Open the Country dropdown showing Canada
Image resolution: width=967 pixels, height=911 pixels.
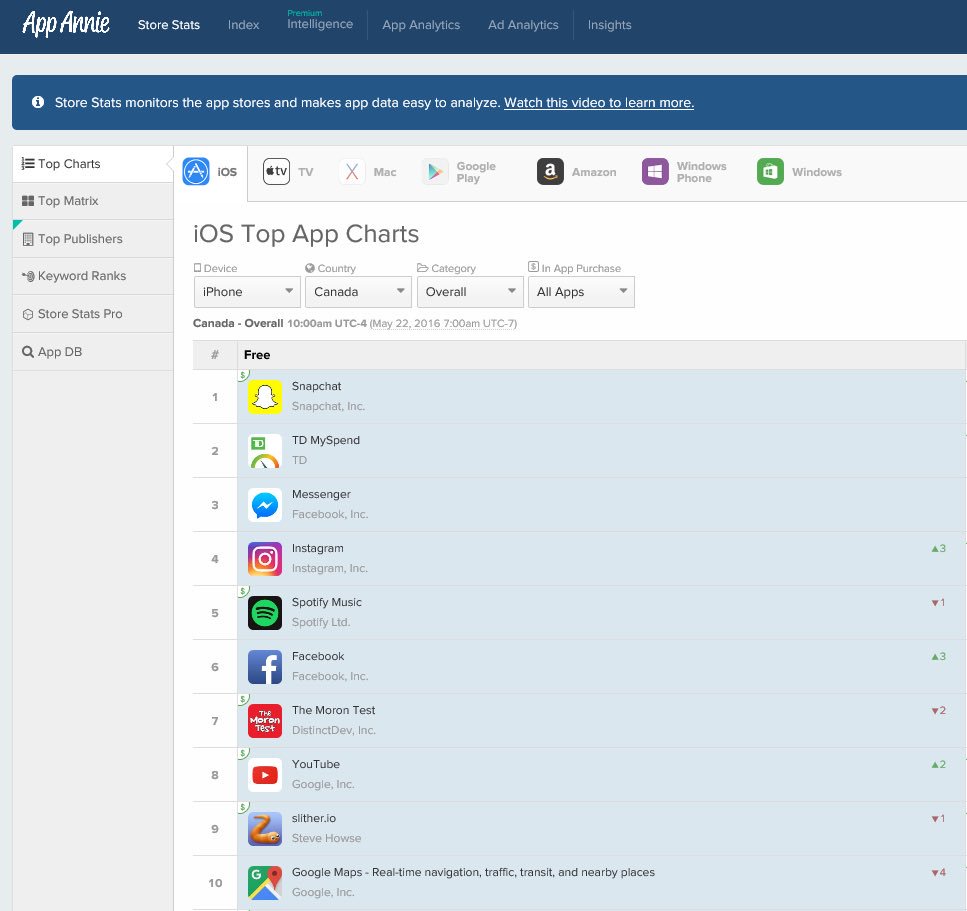tap(358, 292)
